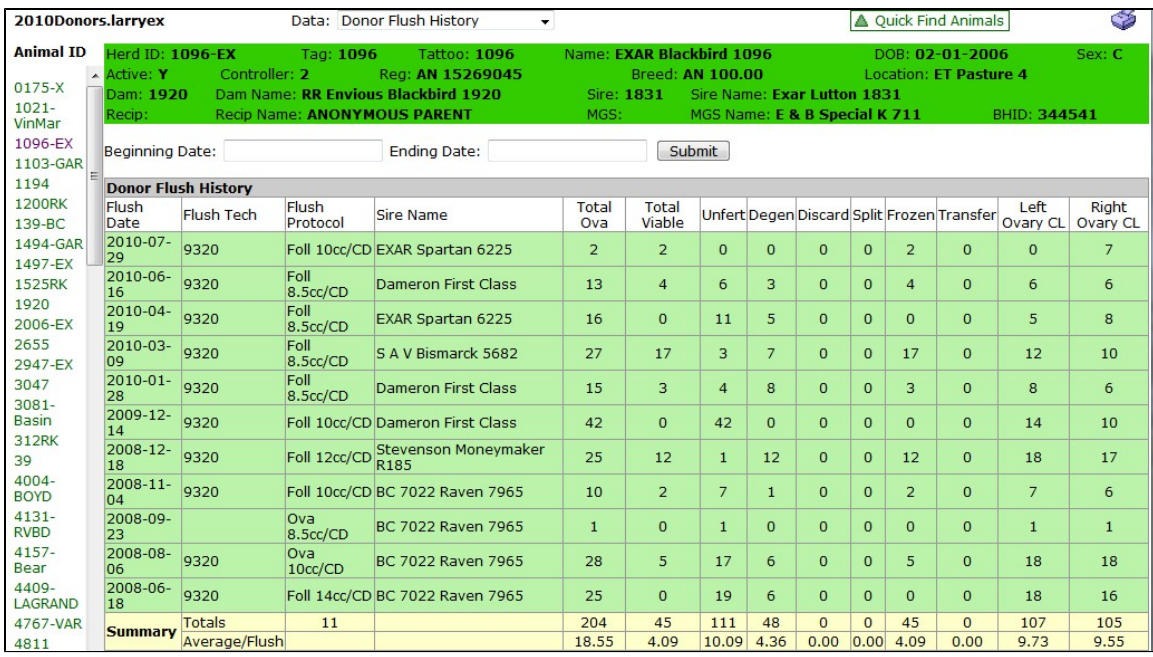Select animal 1200RK in the list
The image size is (1153, 657).
(41, 204)
